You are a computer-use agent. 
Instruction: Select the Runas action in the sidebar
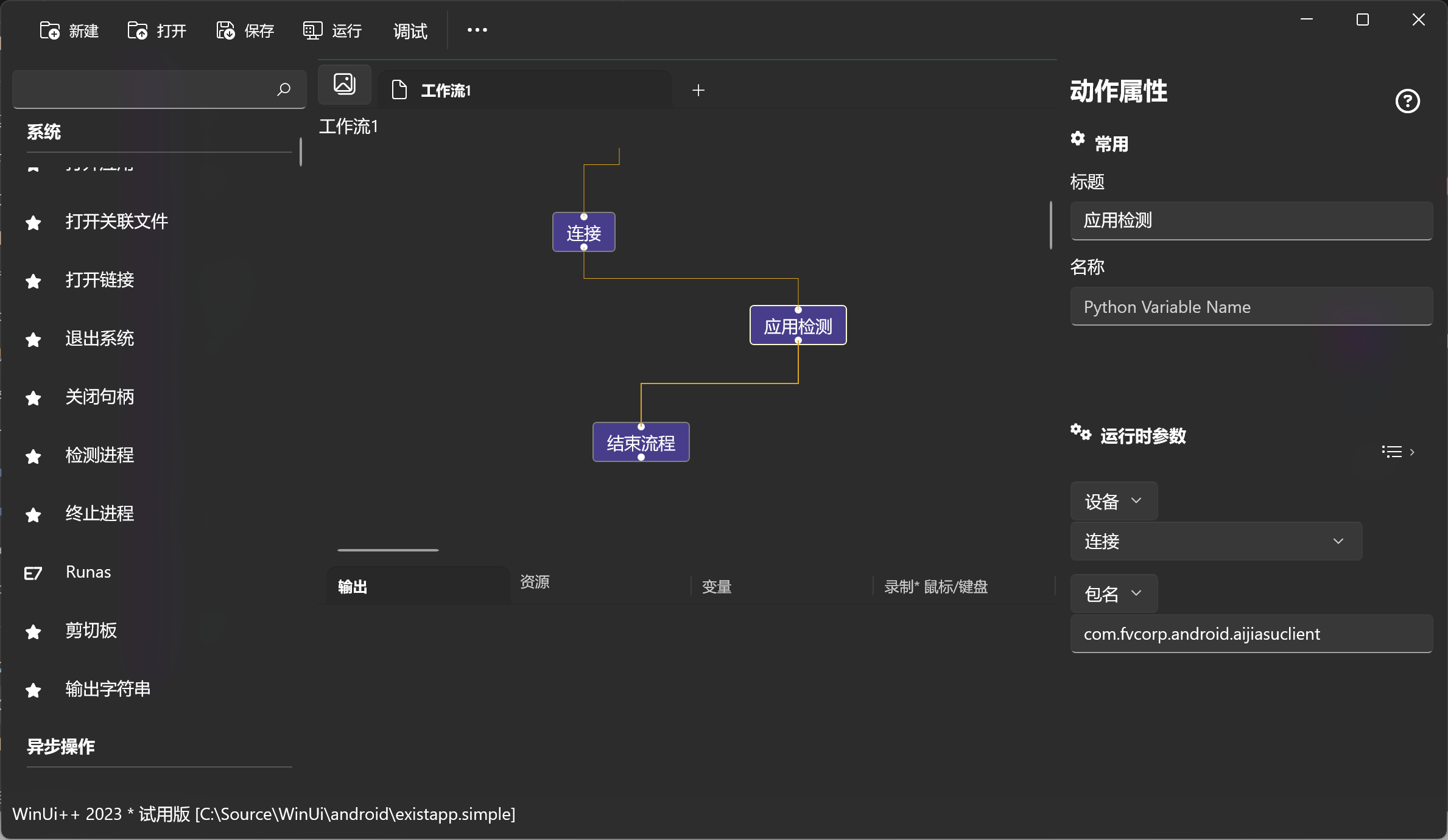tap(88, 572)
